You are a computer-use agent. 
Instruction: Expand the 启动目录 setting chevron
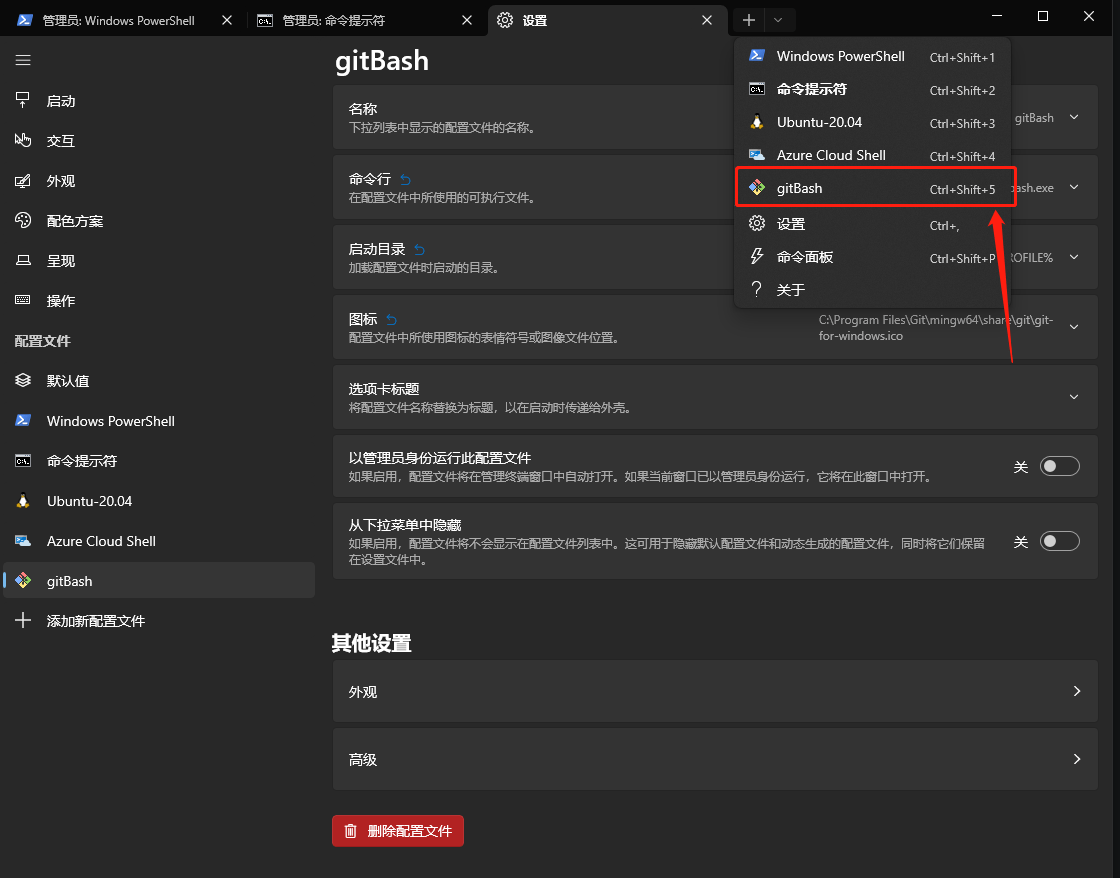(x=1074, y=257)
